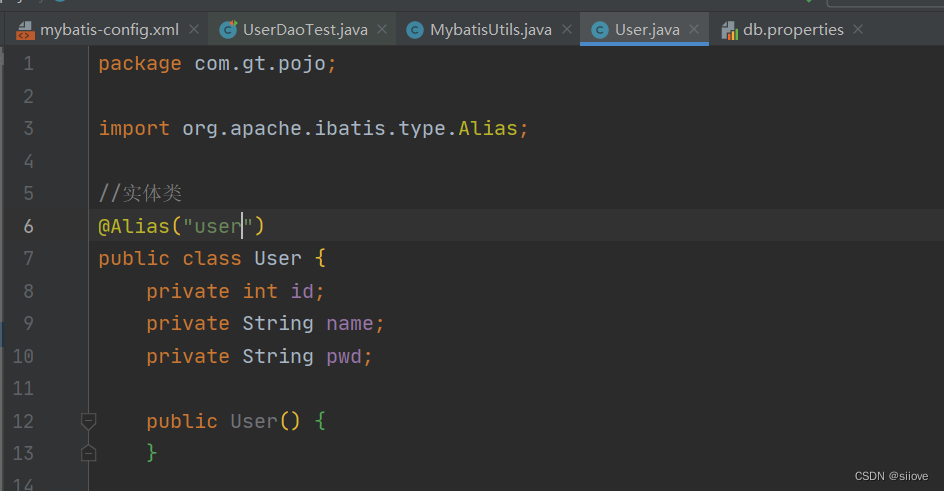Click line number 6 in the gutter

click(28, 226)
